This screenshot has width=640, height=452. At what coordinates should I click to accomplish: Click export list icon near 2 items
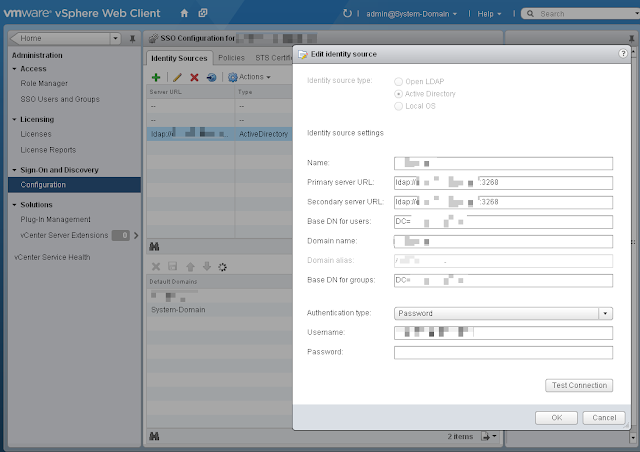pos(485,436)
